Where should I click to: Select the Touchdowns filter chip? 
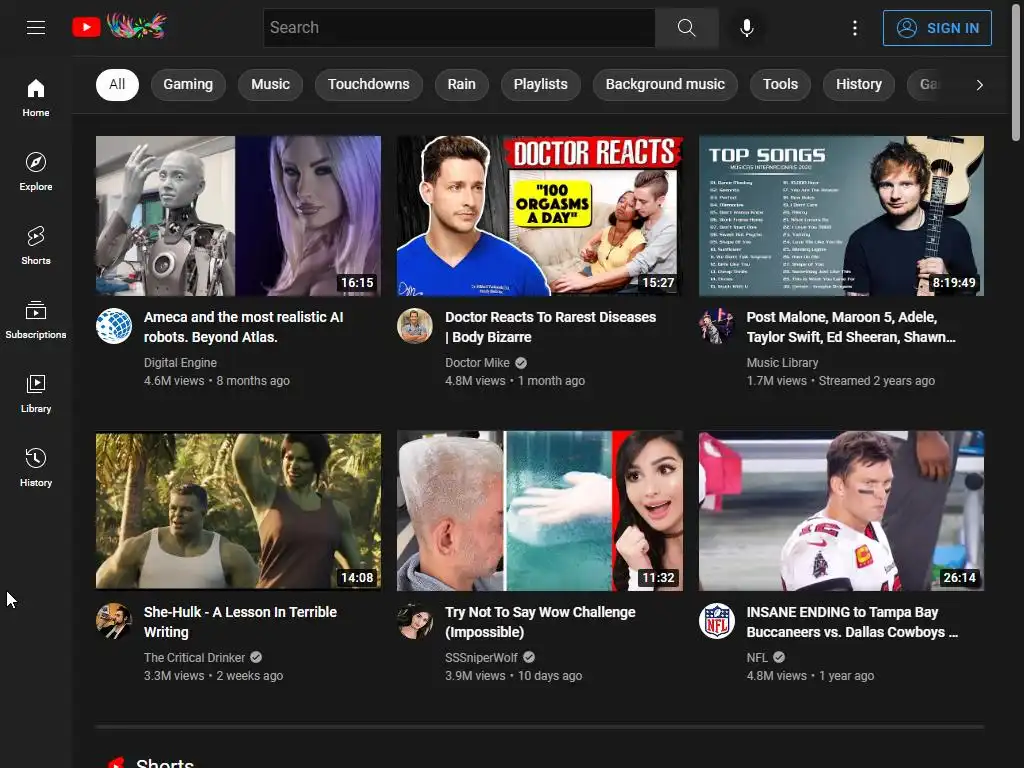(368, 84)
